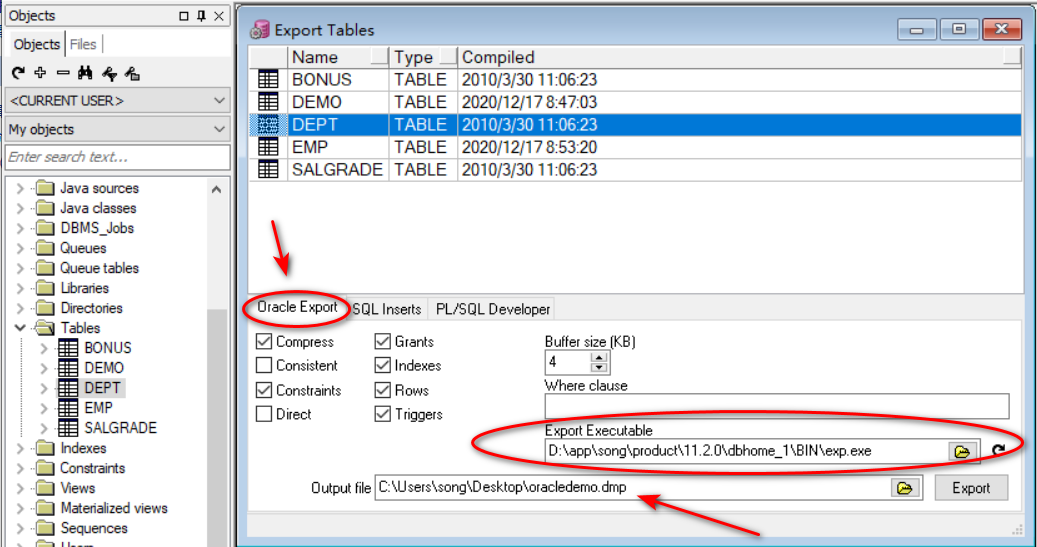This screenshot has width=1037, height=547.
Task: Toggle the Constraints checkbox
Action: 264,390
